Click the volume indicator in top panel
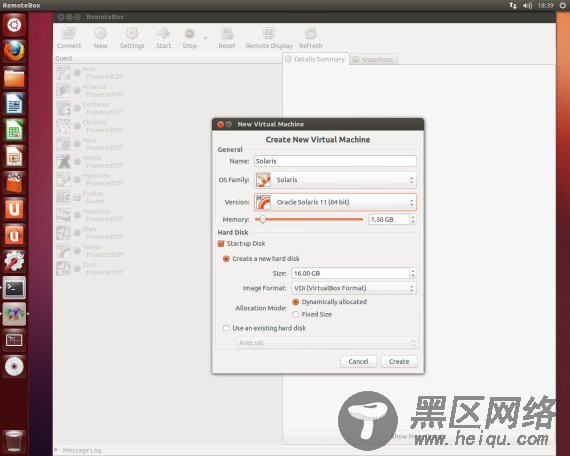 tap(527, 5)
